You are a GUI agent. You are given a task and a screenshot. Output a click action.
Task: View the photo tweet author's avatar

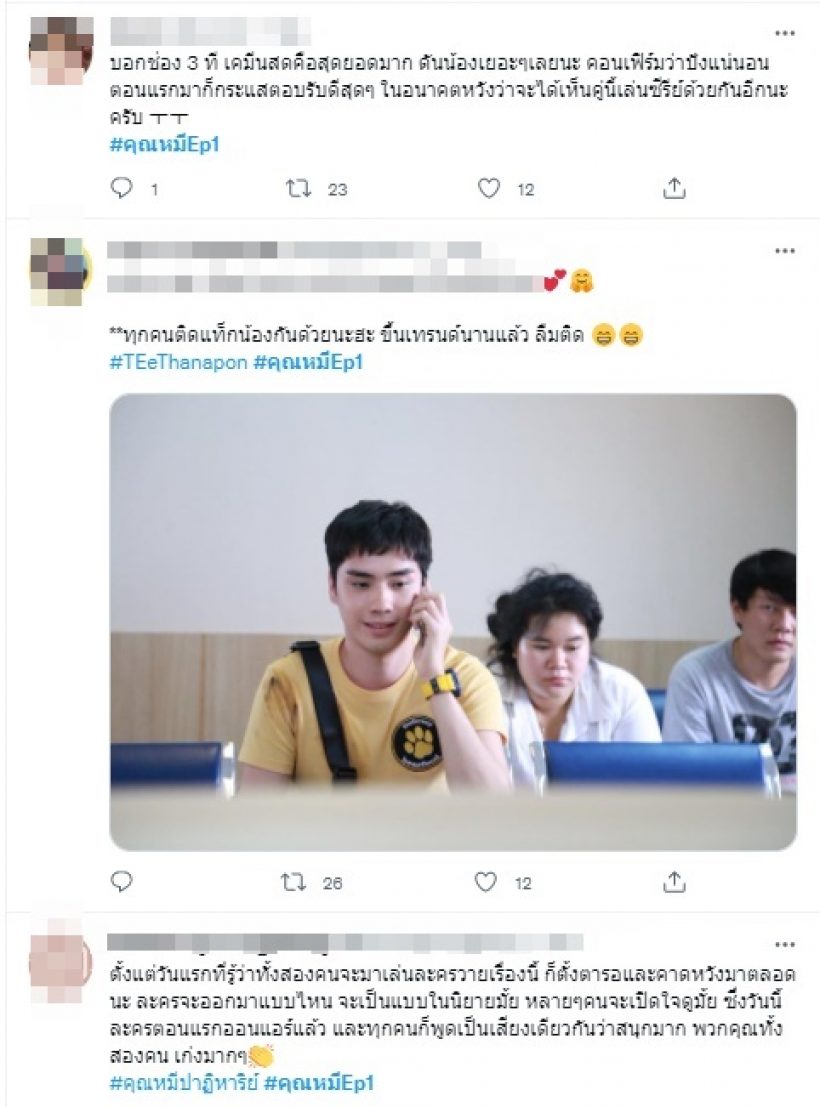coord(61,271)
